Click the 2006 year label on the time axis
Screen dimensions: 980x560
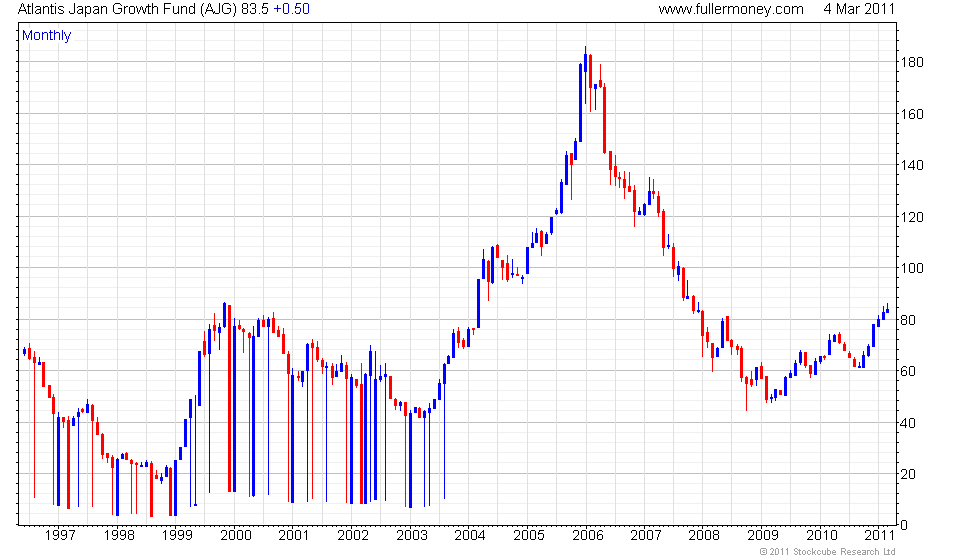pyautogui.click(x=588, y=536)
